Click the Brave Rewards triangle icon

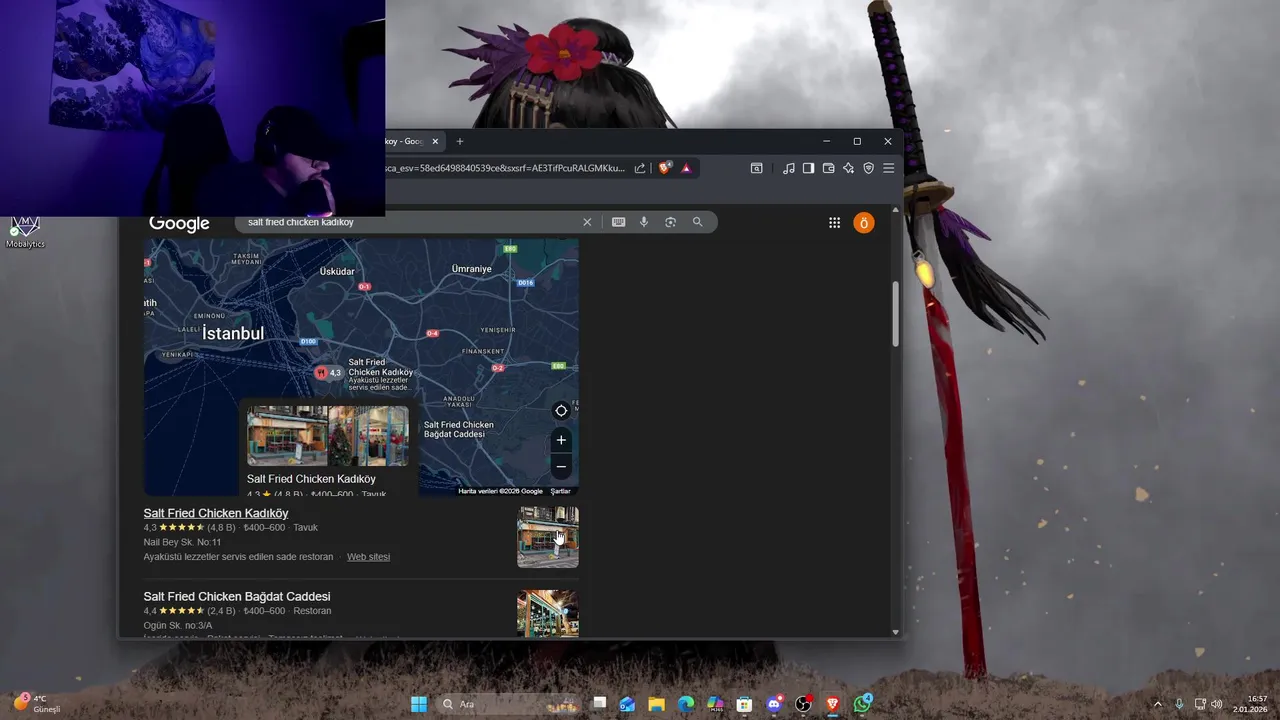point(686,168)
